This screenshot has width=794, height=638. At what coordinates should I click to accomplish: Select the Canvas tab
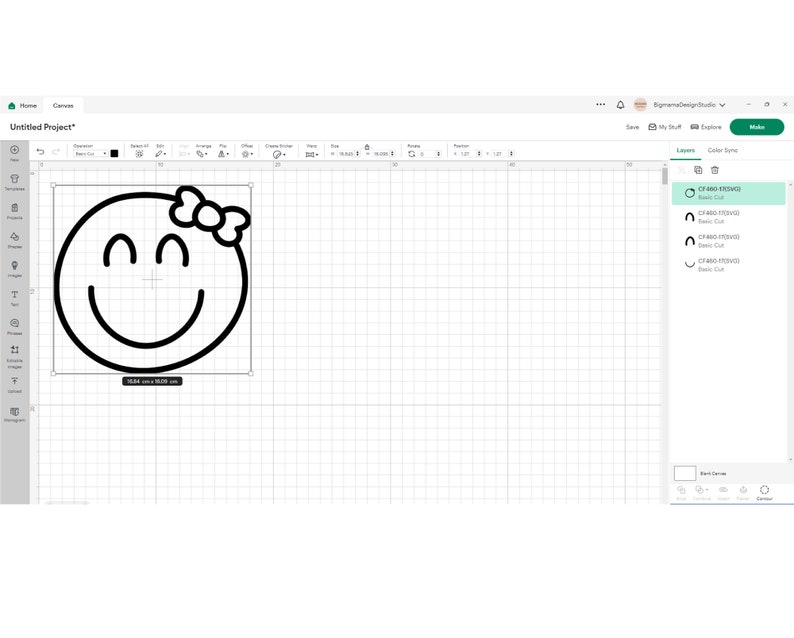pos(63,105)
